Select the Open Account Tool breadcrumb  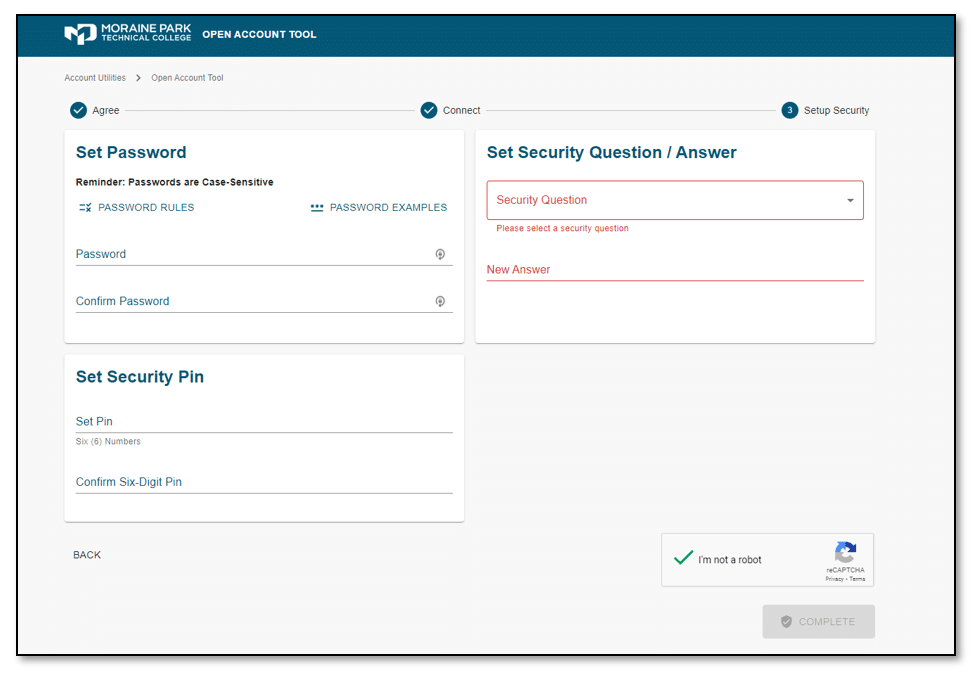pos(187,78)
